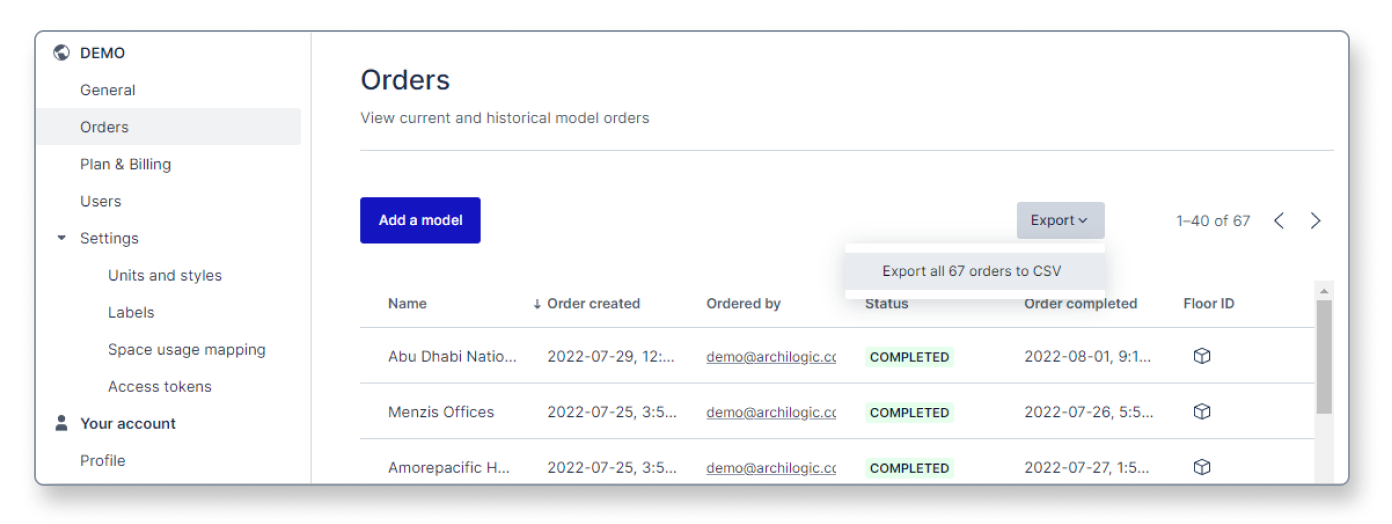Screen dimensions: 1392x524
Task: Open demo@archilogic email link for Menzis Offices
Action: pos(771,412)
